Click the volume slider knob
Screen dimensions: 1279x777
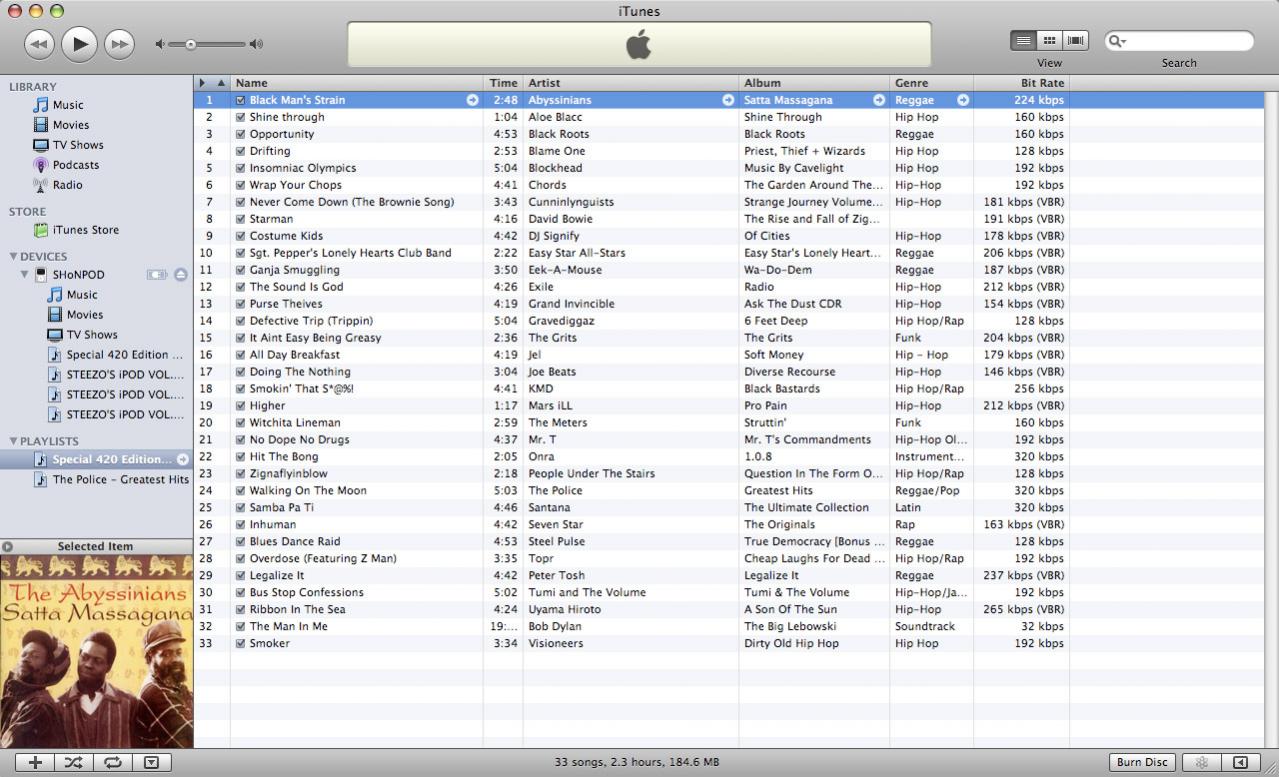pyautogui.click(x=190, y=44)
